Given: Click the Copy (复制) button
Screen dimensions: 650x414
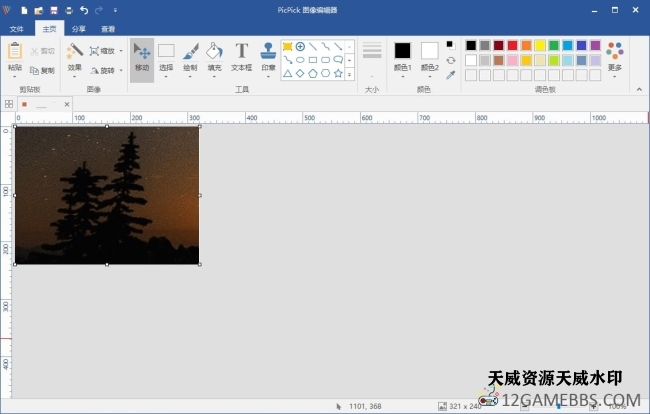Looking at the screenshot, I should 42,71.
